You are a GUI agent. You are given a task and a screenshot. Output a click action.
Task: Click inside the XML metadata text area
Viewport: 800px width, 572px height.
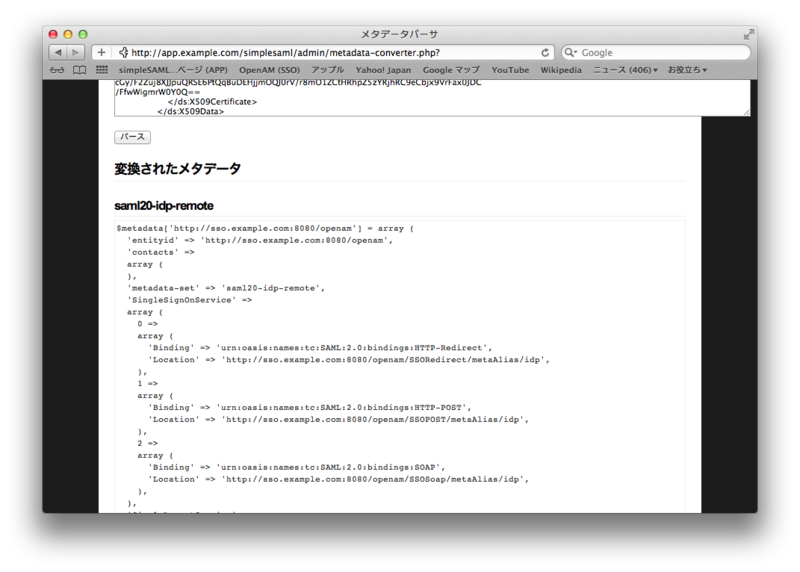click(432, 97)
